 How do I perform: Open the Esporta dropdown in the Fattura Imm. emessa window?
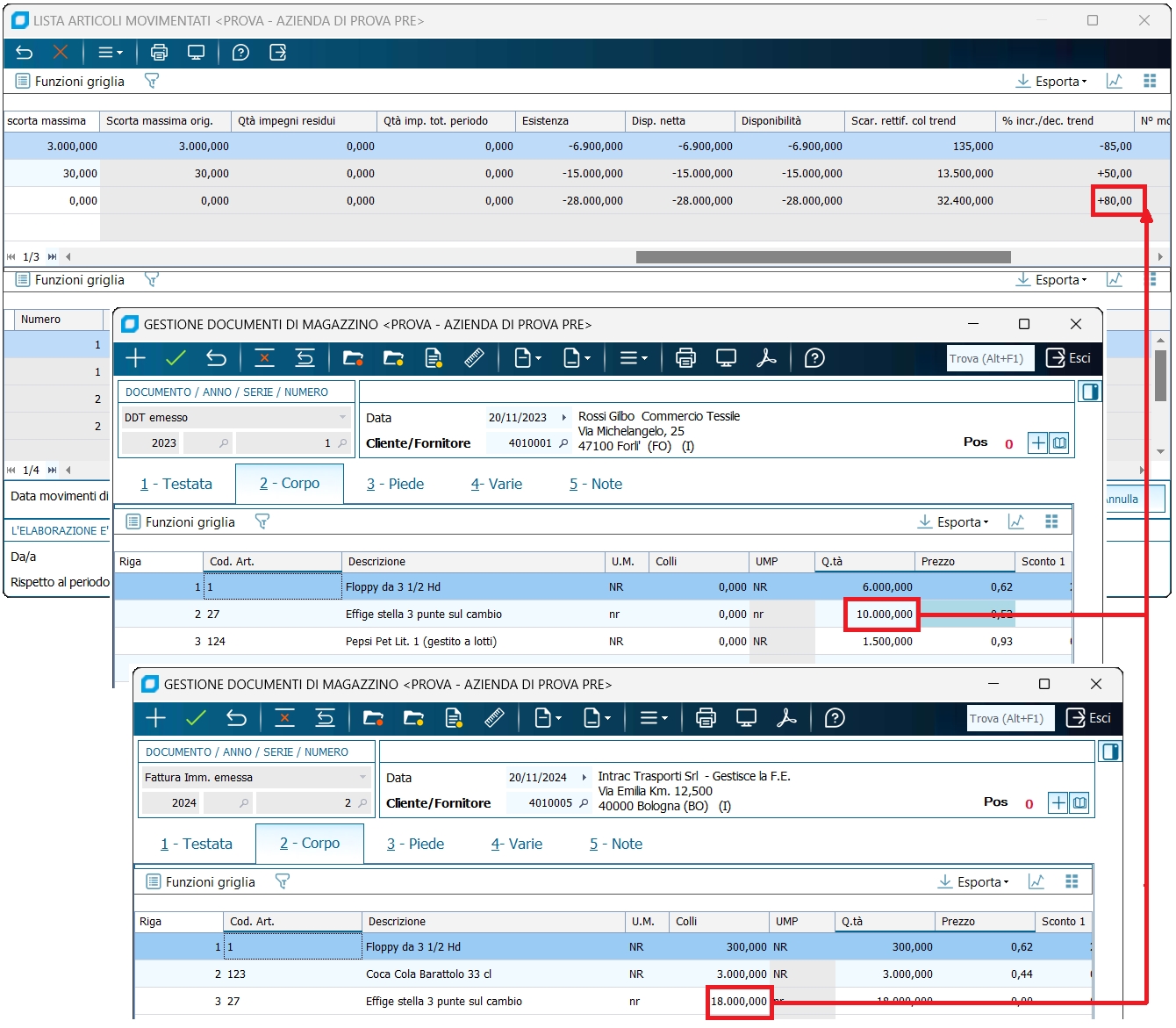(973, 881)
